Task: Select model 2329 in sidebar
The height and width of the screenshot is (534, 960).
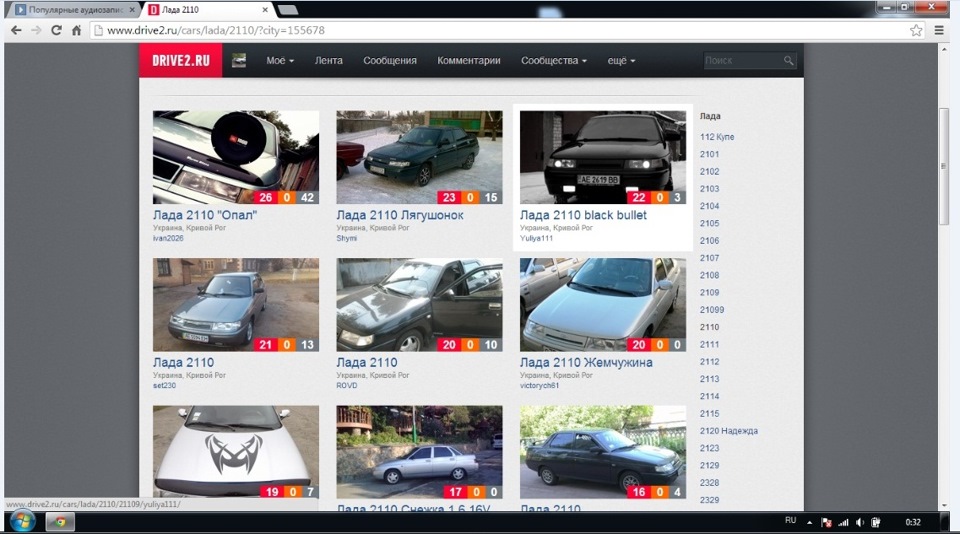Action: tap(710, 500)
